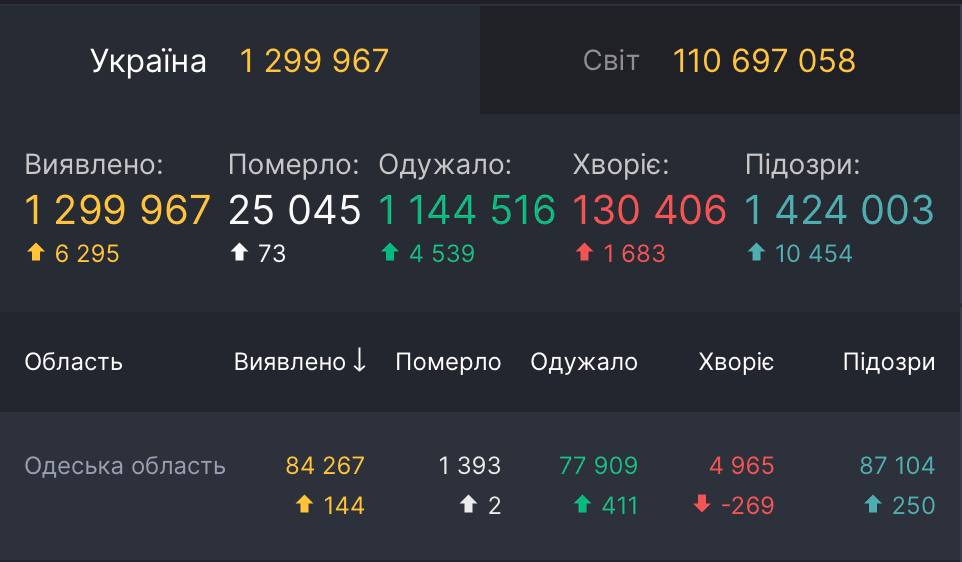Viewport: 962px width, 562px height.
Task: Click the sort arrow next to Виявлено header
Action: coord(360,361)
